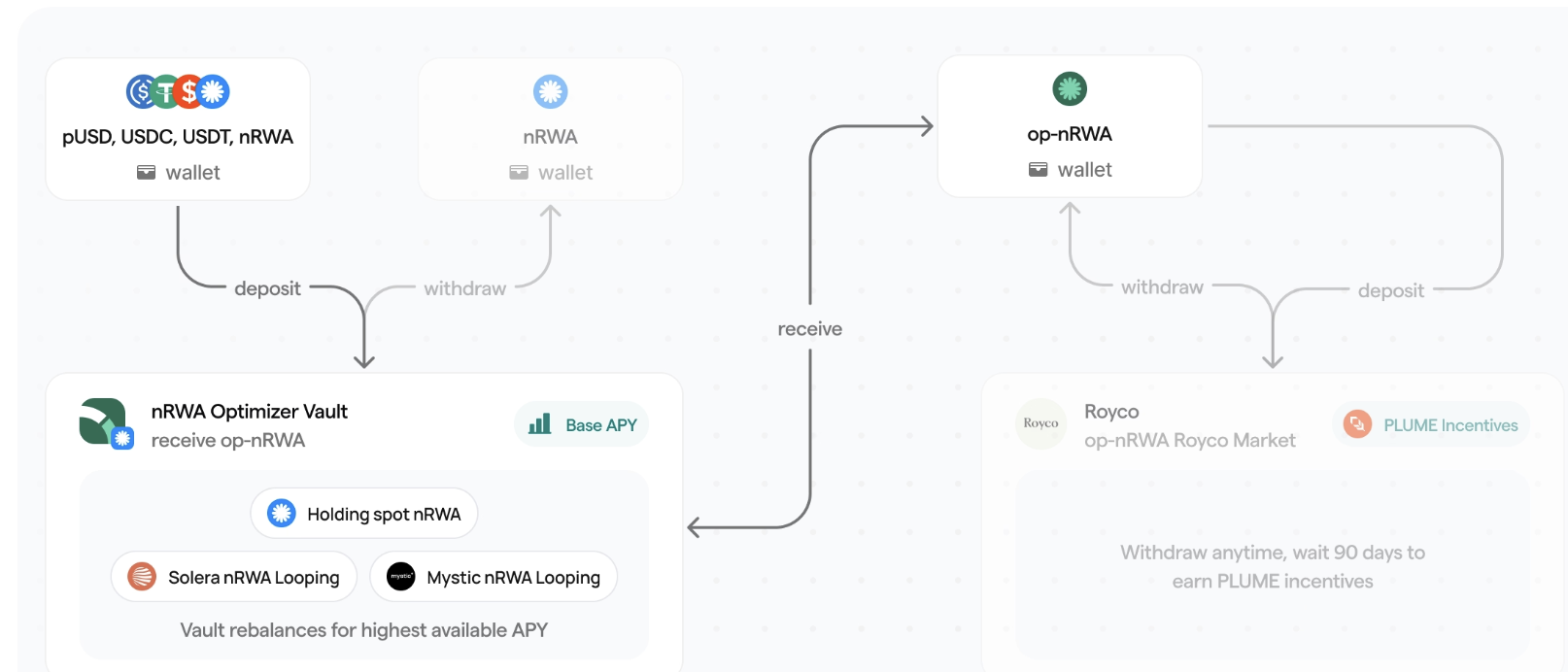Click the Mystic black circle icon

[x=400, y=577]
